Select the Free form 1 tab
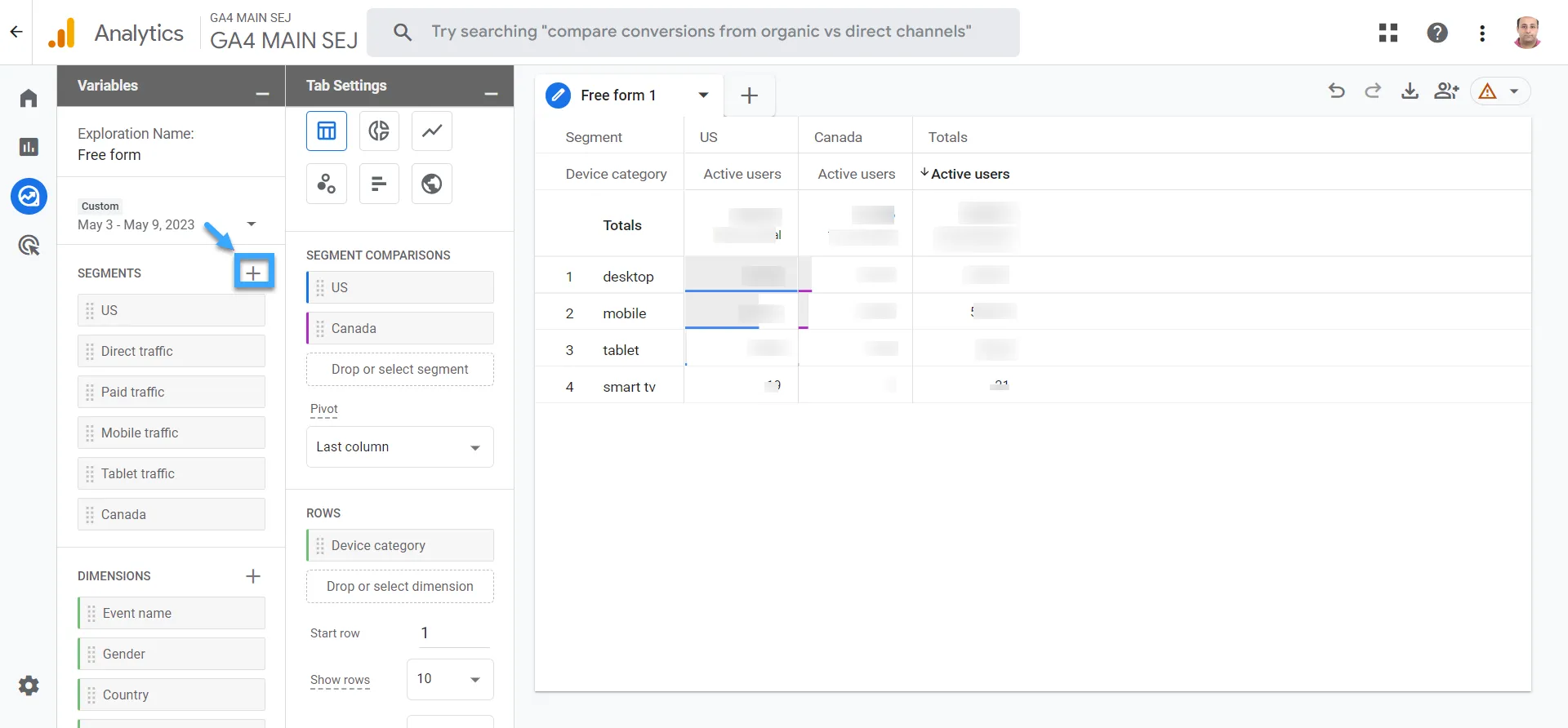 point(618,95)
